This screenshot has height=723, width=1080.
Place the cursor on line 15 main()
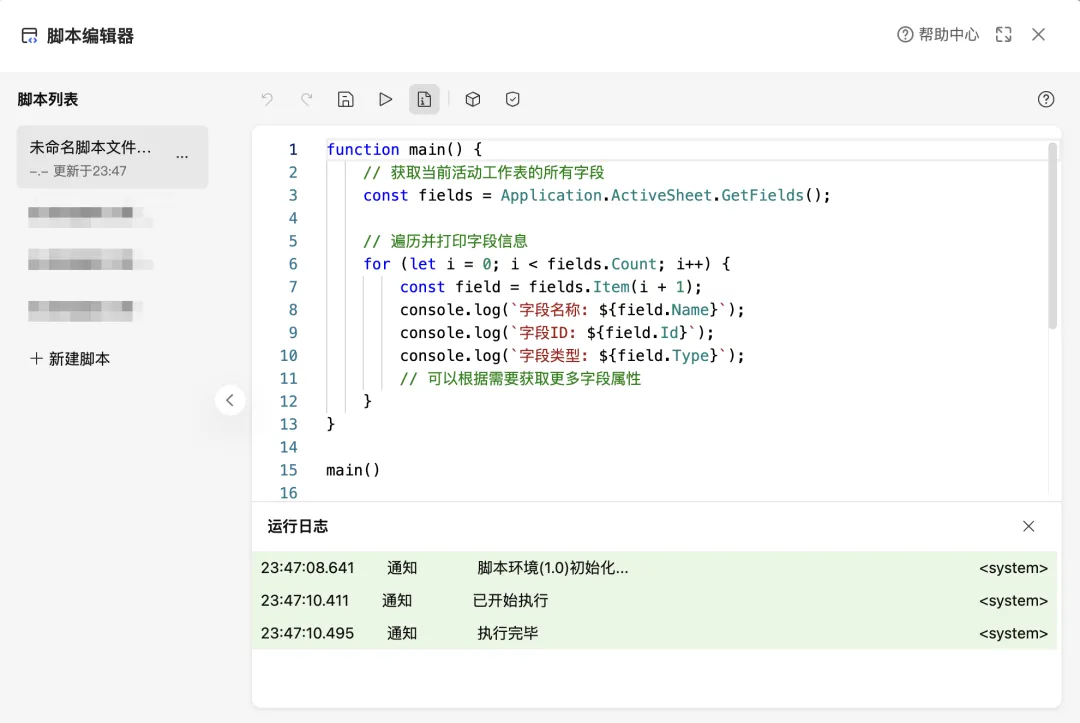click(353, 470)
